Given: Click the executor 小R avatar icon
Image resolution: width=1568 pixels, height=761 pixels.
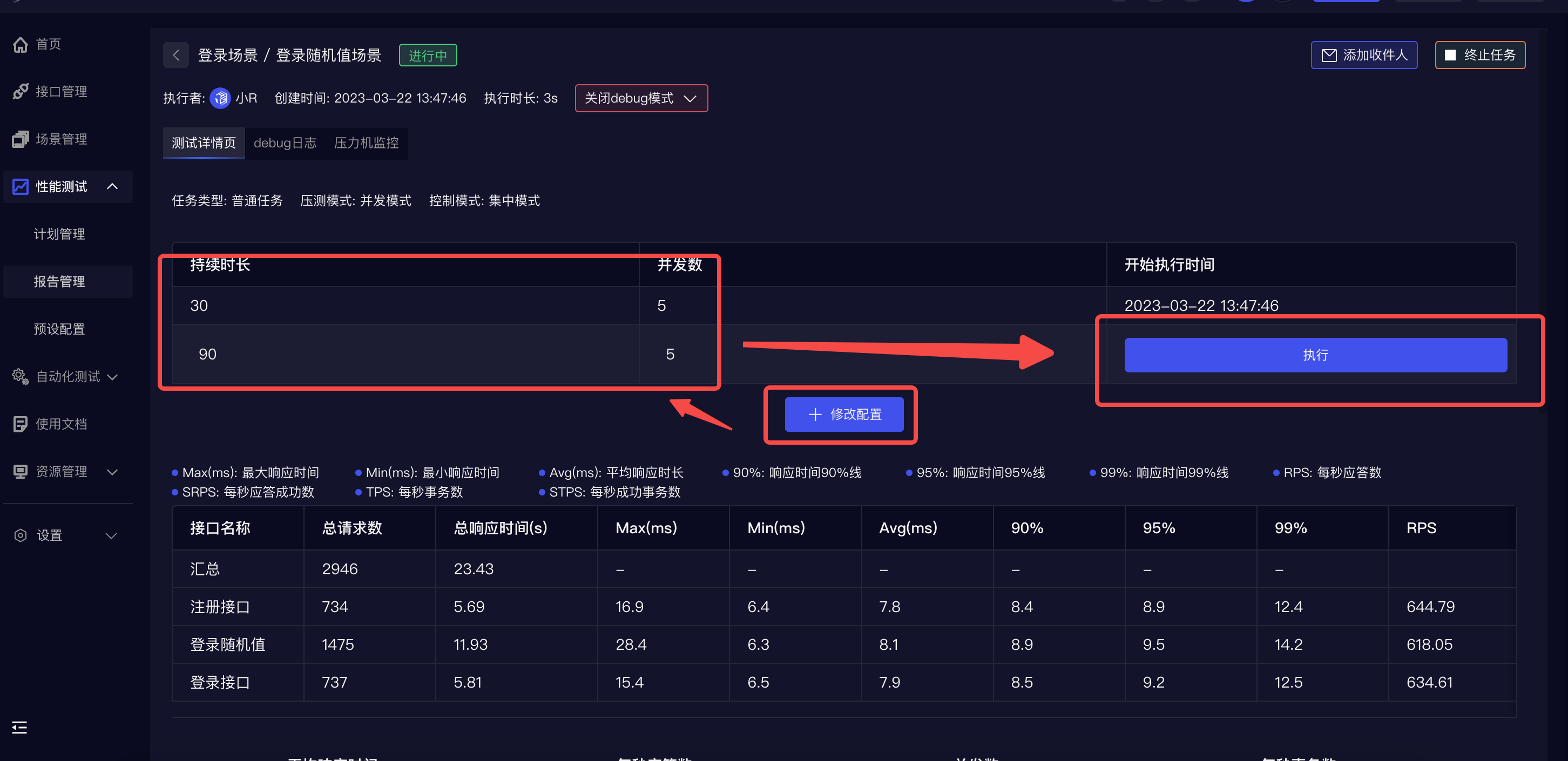Looking at the screenshot, I should (x=220, y=98).
